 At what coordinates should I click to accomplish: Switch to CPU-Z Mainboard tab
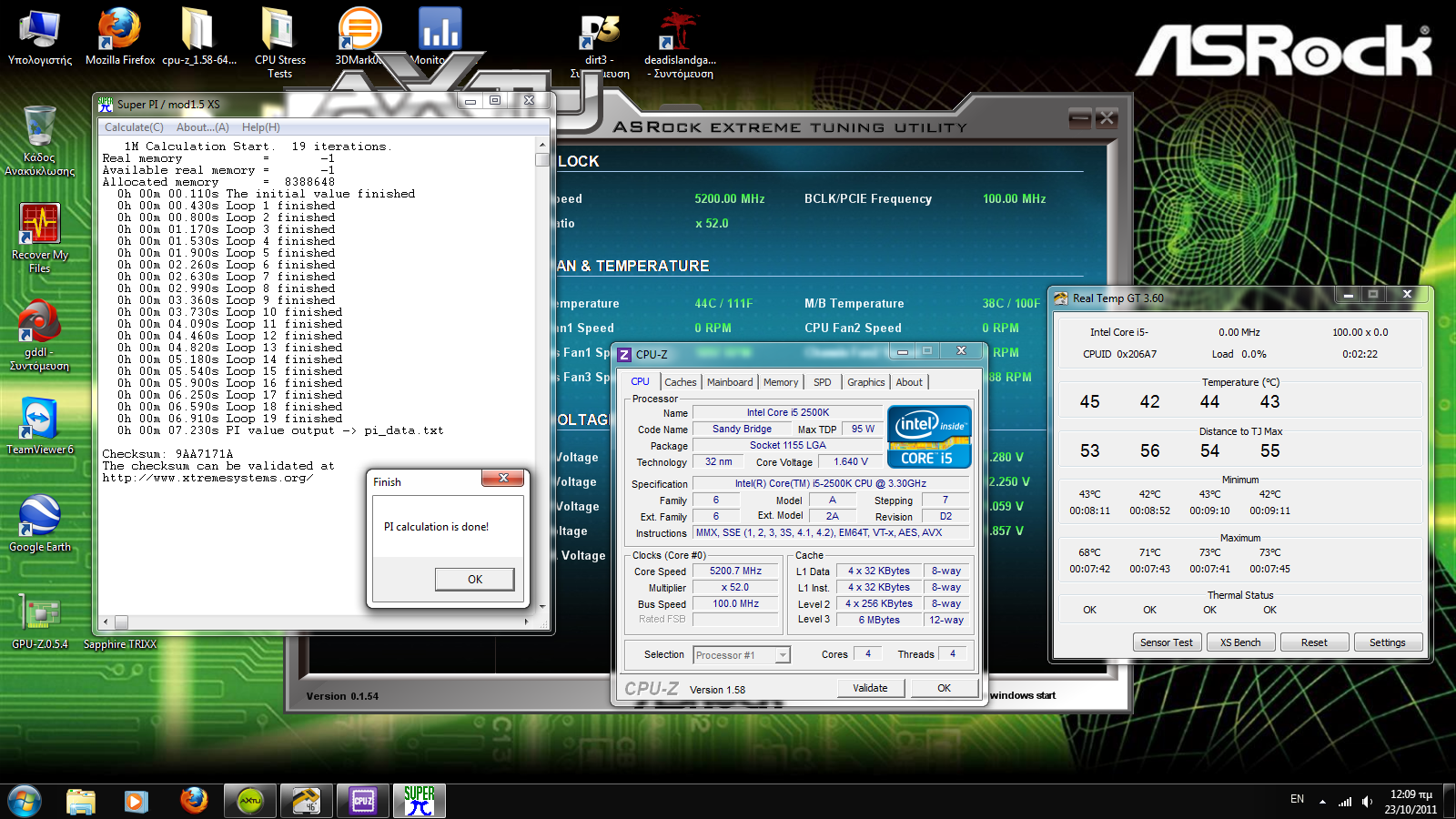[730, 382]
